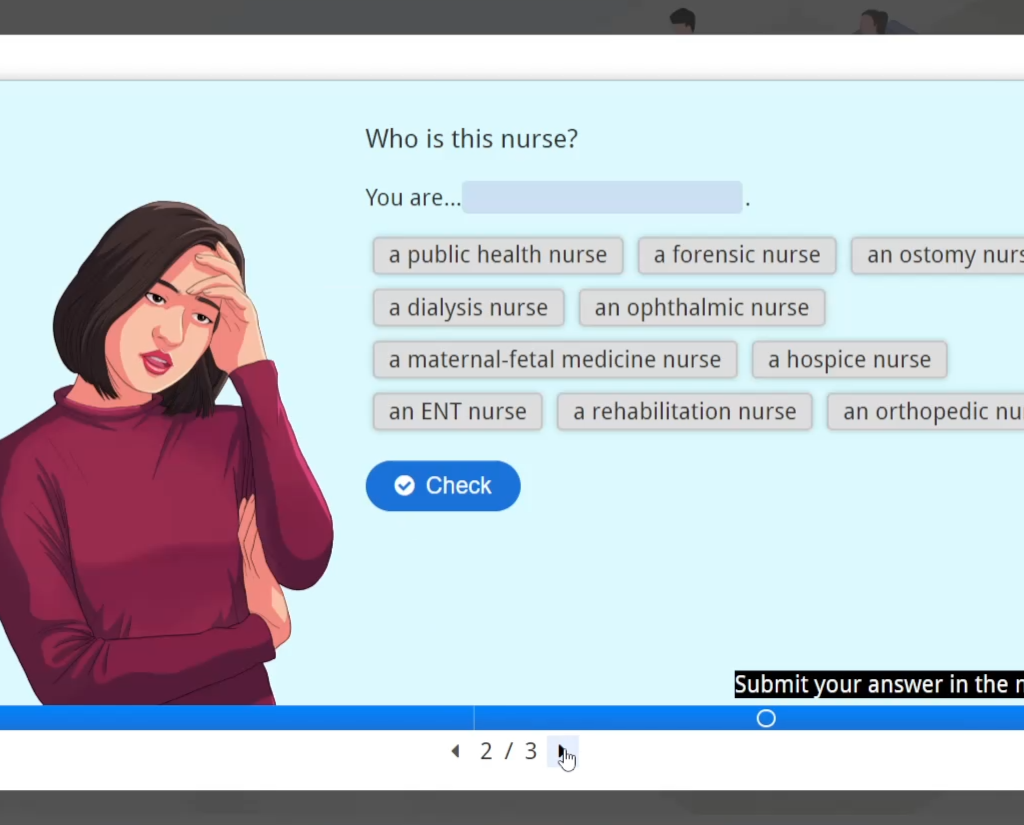Pick 'an orthopedic nurse' chip

(925, 412)
